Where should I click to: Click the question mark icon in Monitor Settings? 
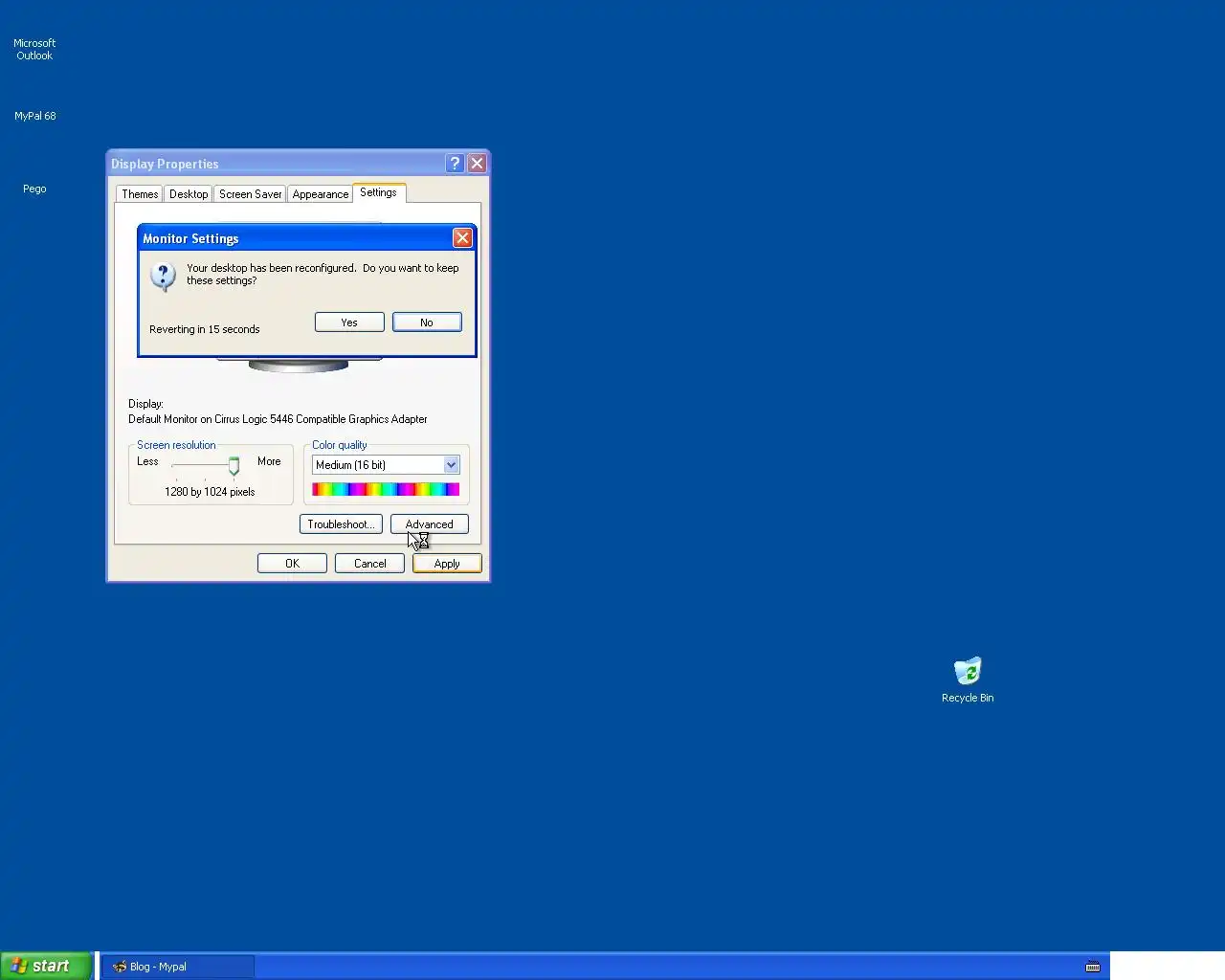click(163, 276)
